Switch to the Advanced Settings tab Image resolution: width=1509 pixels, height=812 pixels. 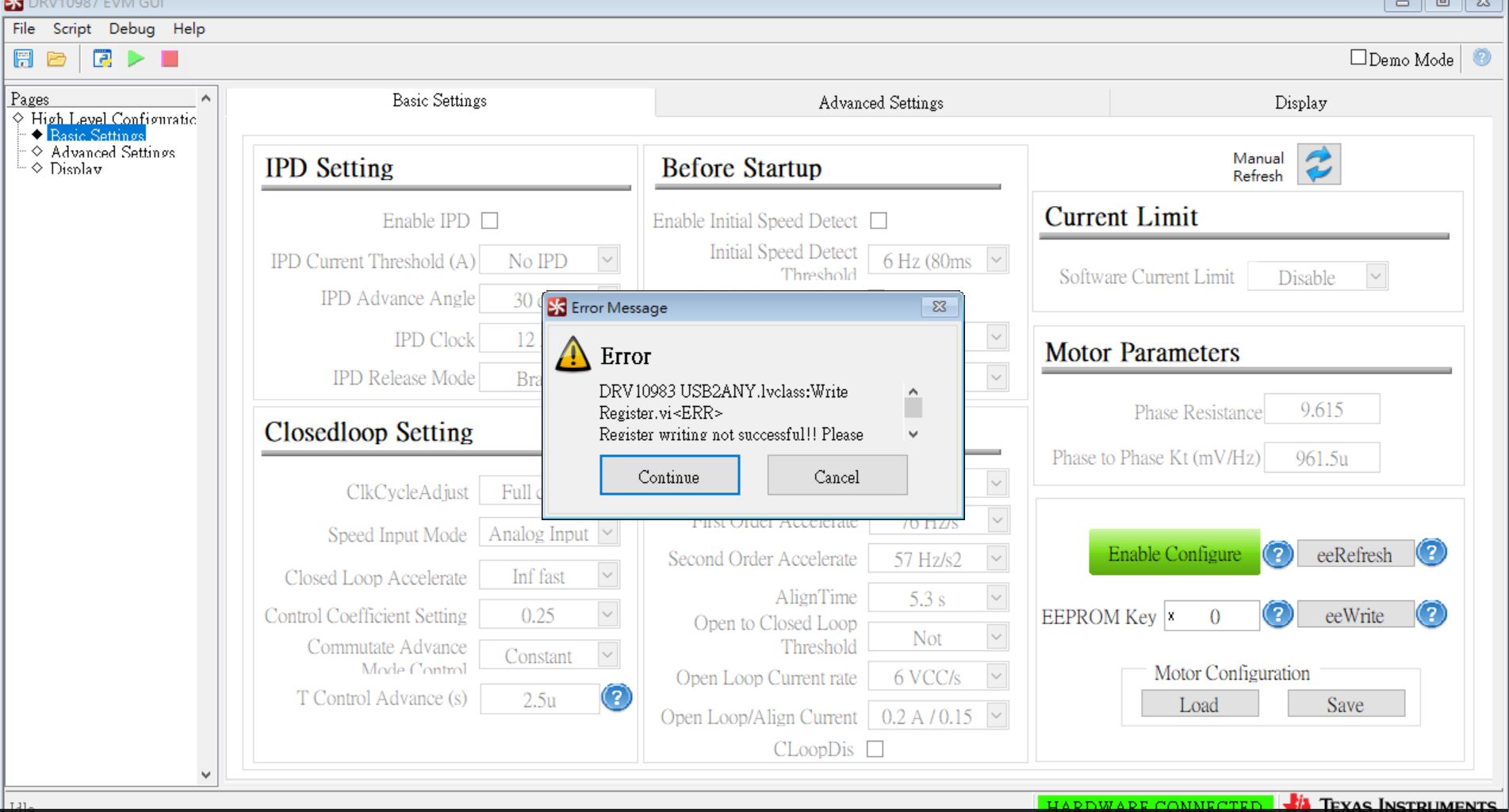point(881,102)
